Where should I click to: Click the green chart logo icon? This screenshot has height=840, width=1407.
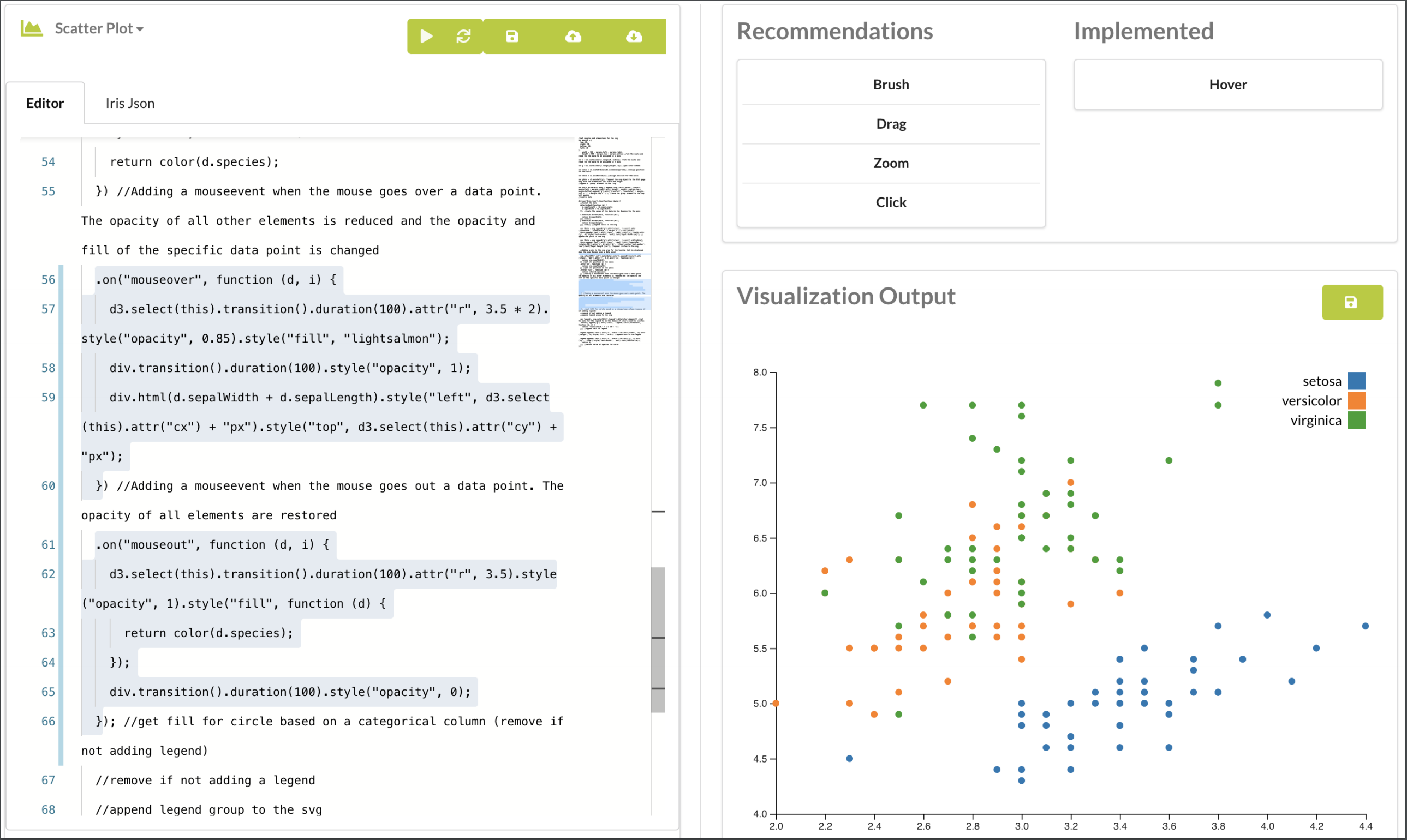(x=32, y=28)
